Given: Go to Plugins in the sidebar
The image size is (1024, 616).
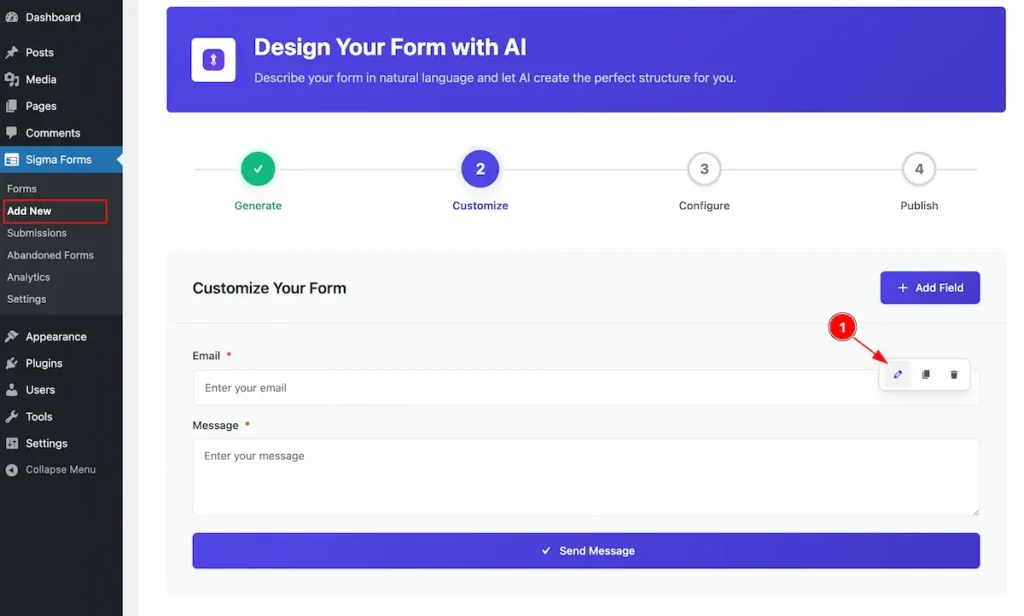Looking at the screenshot, I should [44, 363].
